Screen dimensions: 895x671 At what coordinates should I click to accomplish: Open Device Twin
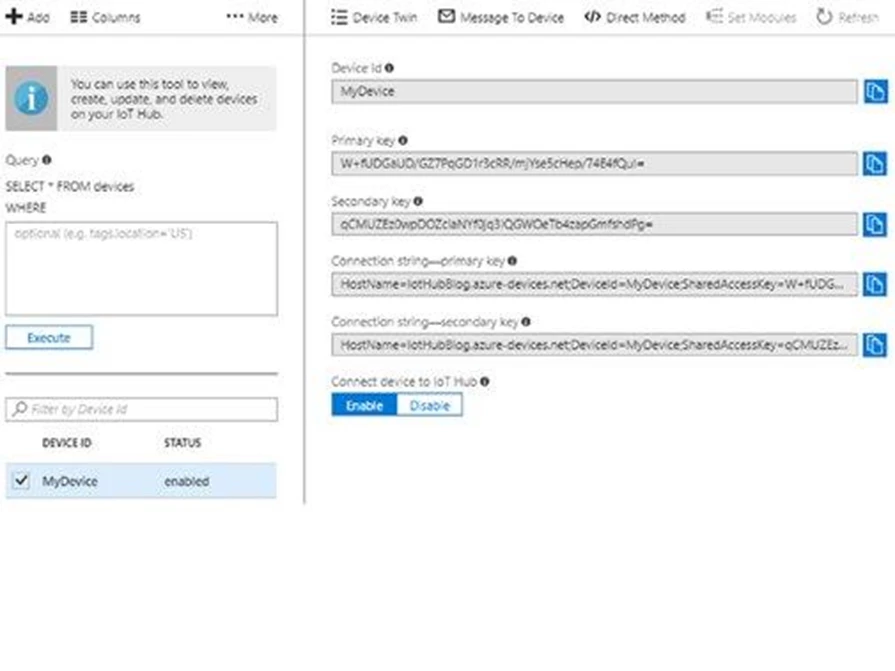coord(374,17)
